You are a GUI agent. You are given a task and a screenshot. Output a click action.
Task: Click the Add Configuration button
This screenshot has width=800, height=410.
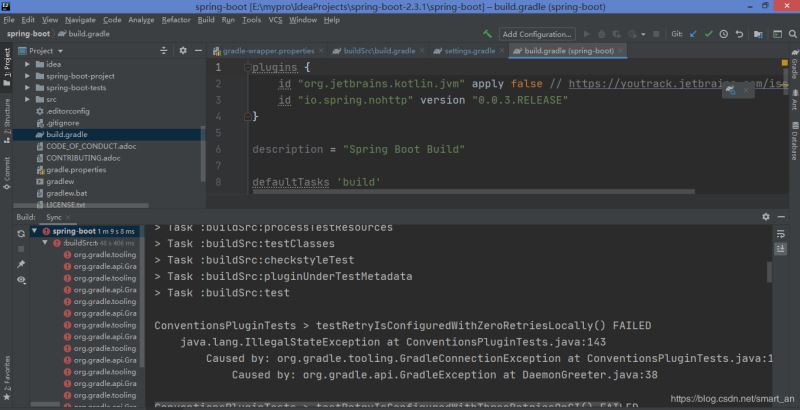(x=537, y=33)
